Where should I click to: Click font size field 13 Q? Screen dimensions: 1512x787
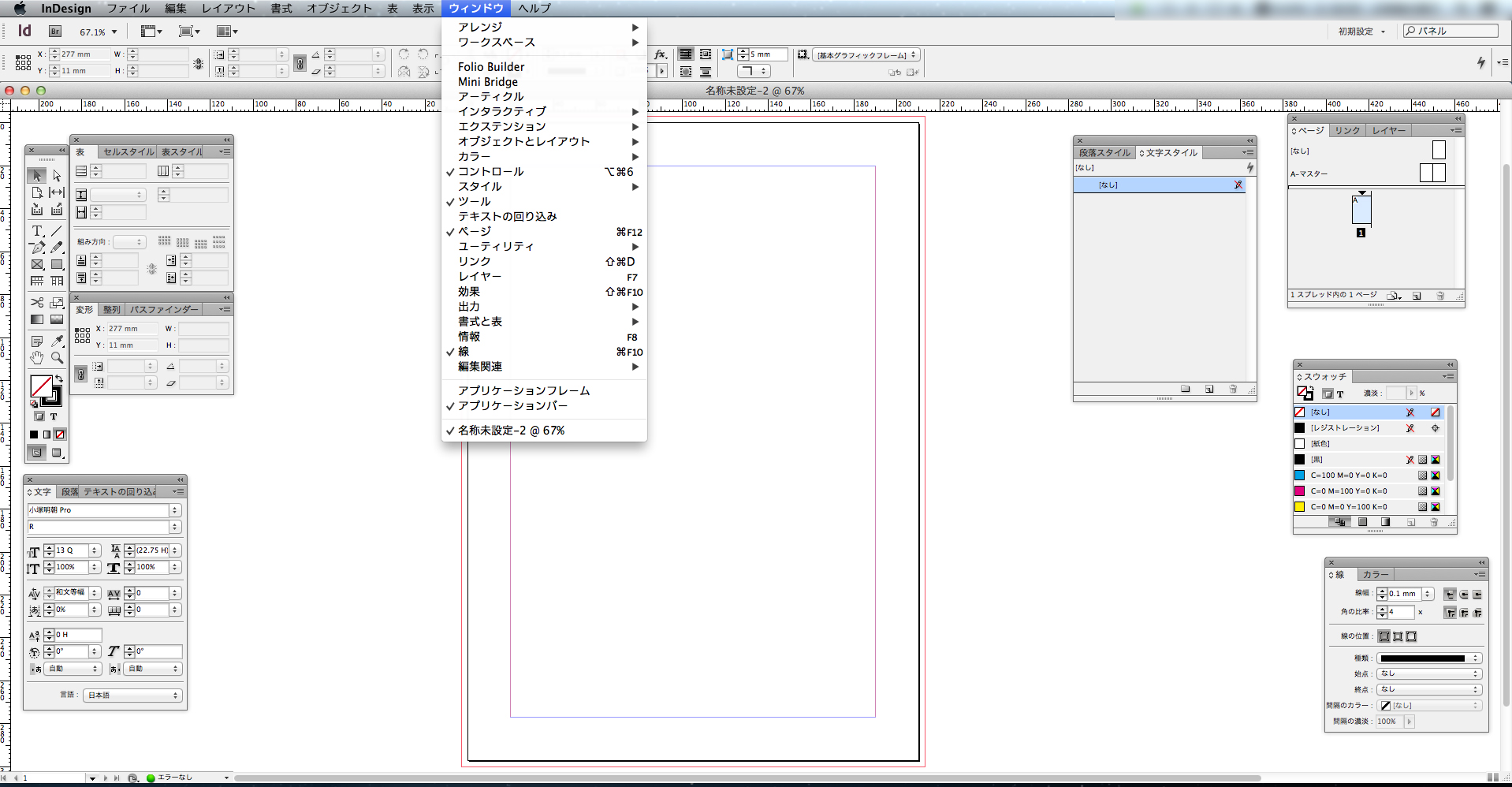pos(72,550)
